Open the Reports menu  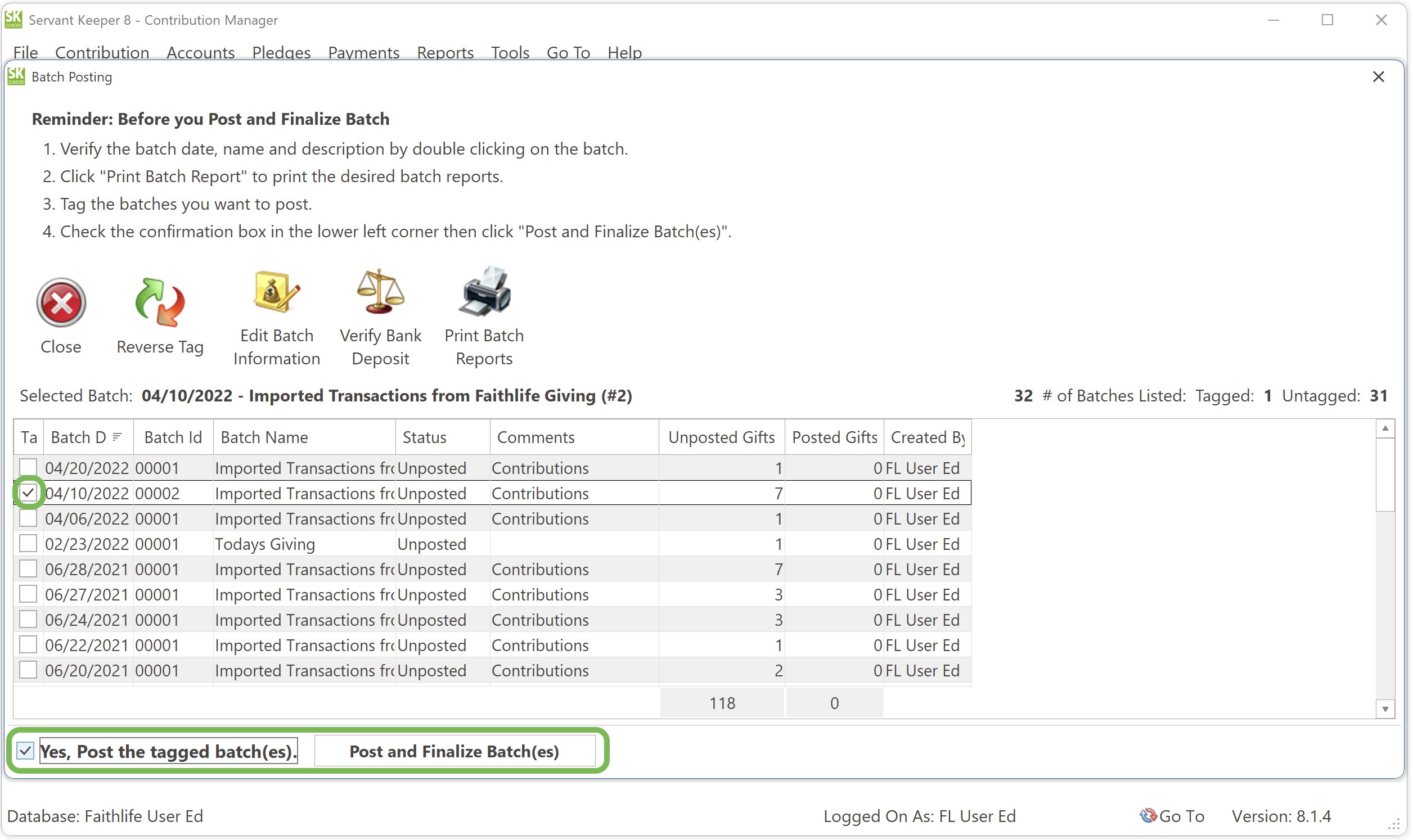pyautogui.click(x=445, y=52)
